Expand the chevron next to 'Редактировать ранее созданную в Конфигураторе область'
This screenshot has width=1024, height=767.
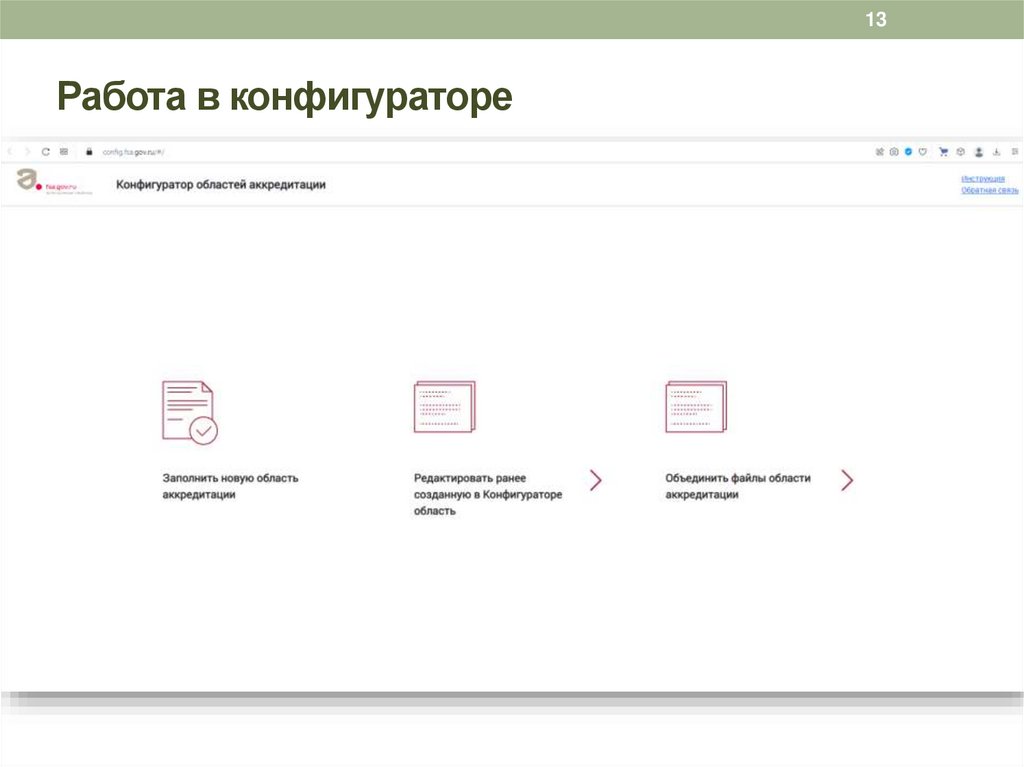pos(596,480)
